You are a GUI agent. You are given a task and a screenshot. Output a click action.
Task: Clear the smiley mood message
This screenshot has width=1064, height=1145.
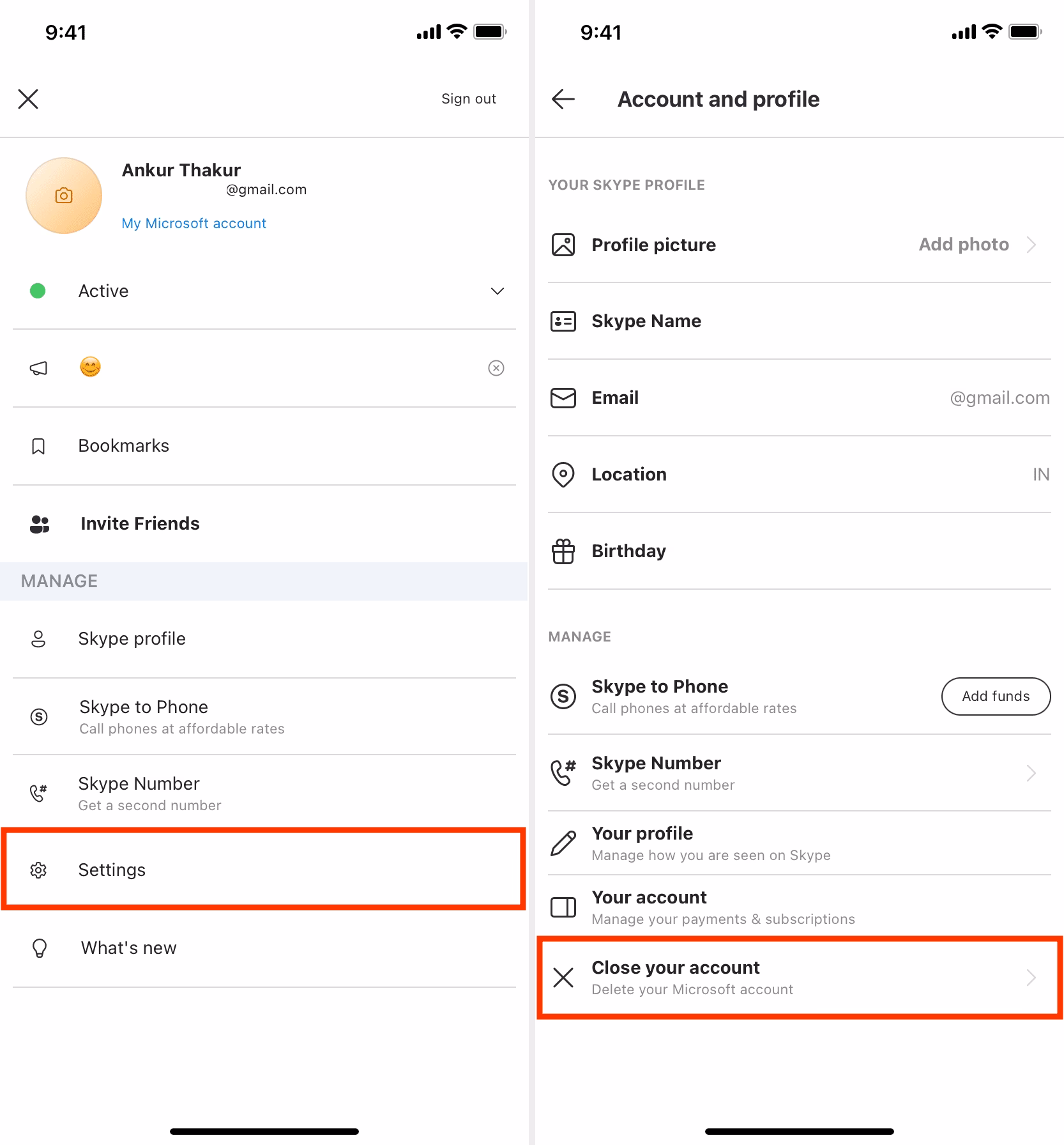(496, 368)
